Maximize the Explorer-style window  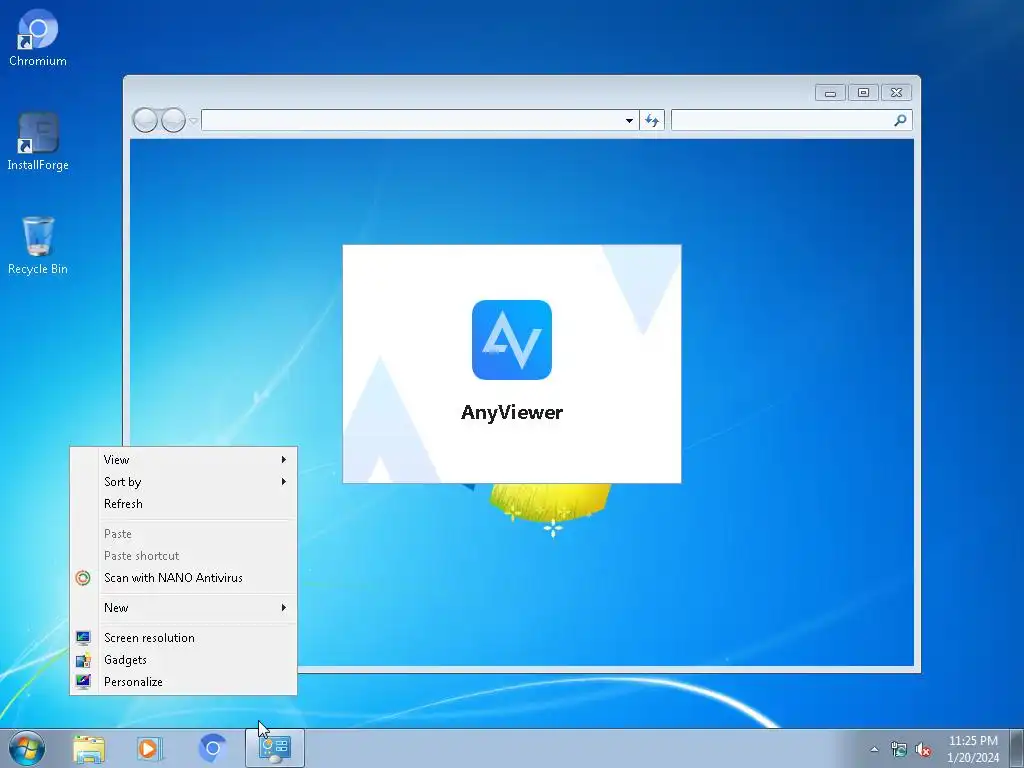(863, 93)
